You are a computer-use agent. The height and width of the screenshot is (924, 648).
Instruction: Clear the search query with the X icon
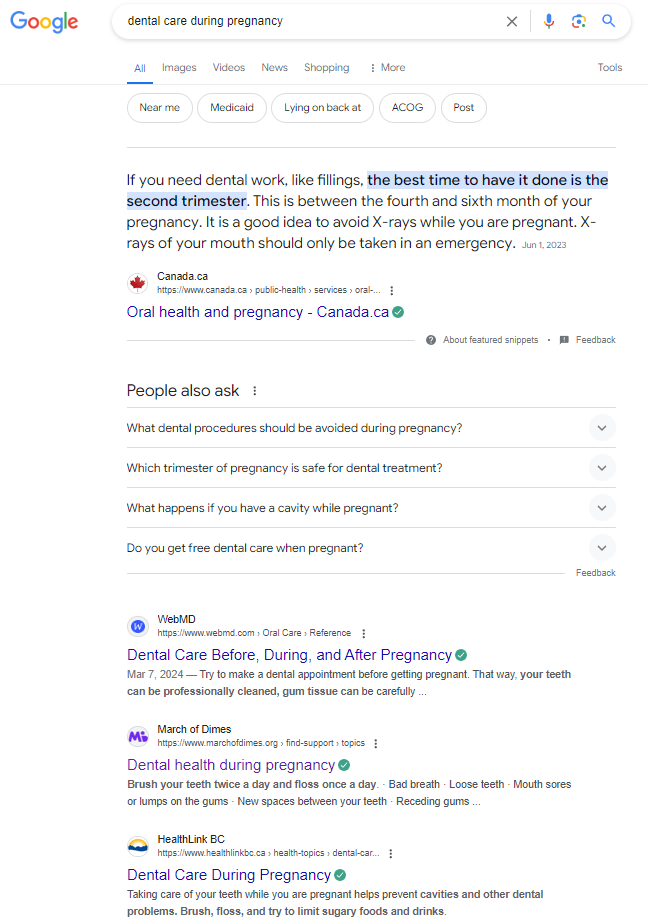click(x=512, y=21)
